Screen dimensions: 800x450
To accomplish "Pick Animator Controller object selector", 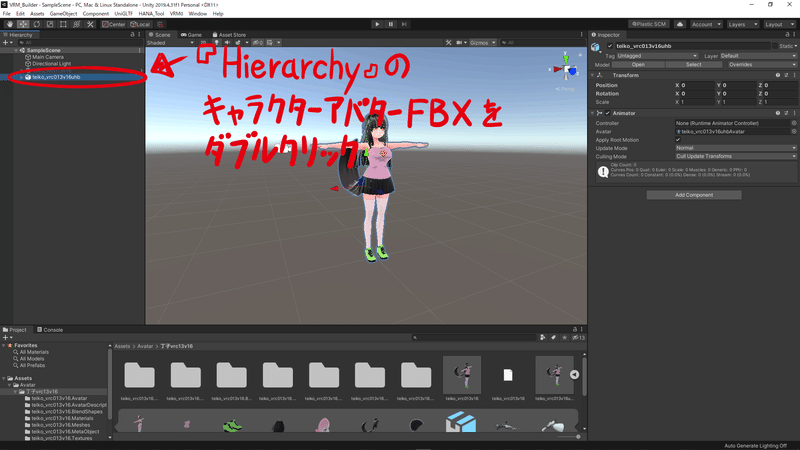I will coord(794,123).
